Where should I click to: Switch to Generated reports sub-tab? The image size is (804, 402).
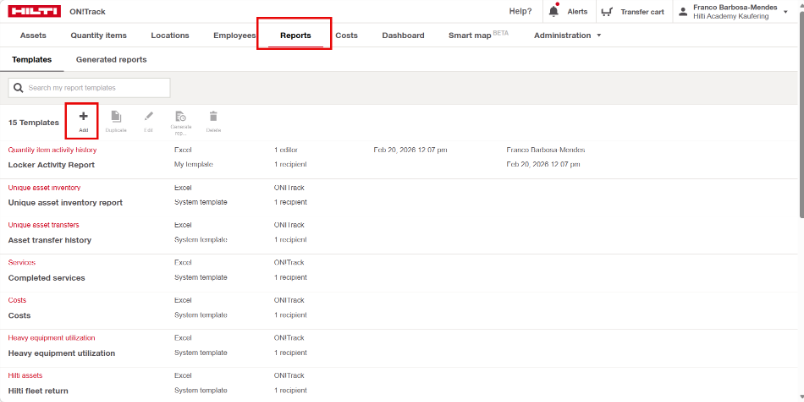pyautogui.click(x=111, y=59)
